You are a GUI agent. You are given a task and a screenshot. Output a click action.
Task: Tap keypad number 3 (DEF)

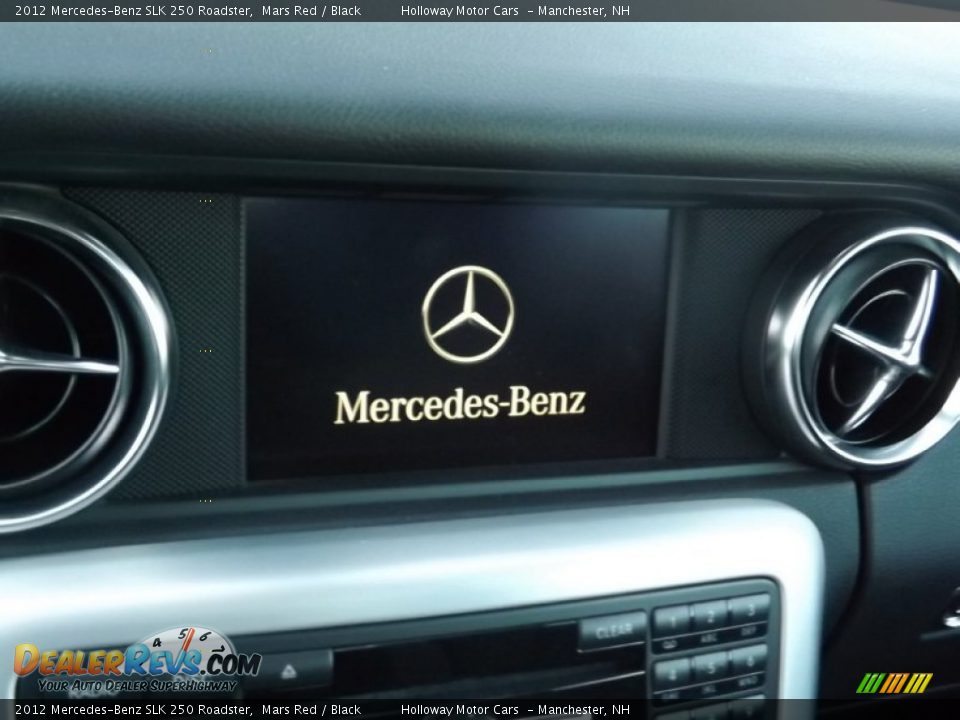click(x=749, y=611)
